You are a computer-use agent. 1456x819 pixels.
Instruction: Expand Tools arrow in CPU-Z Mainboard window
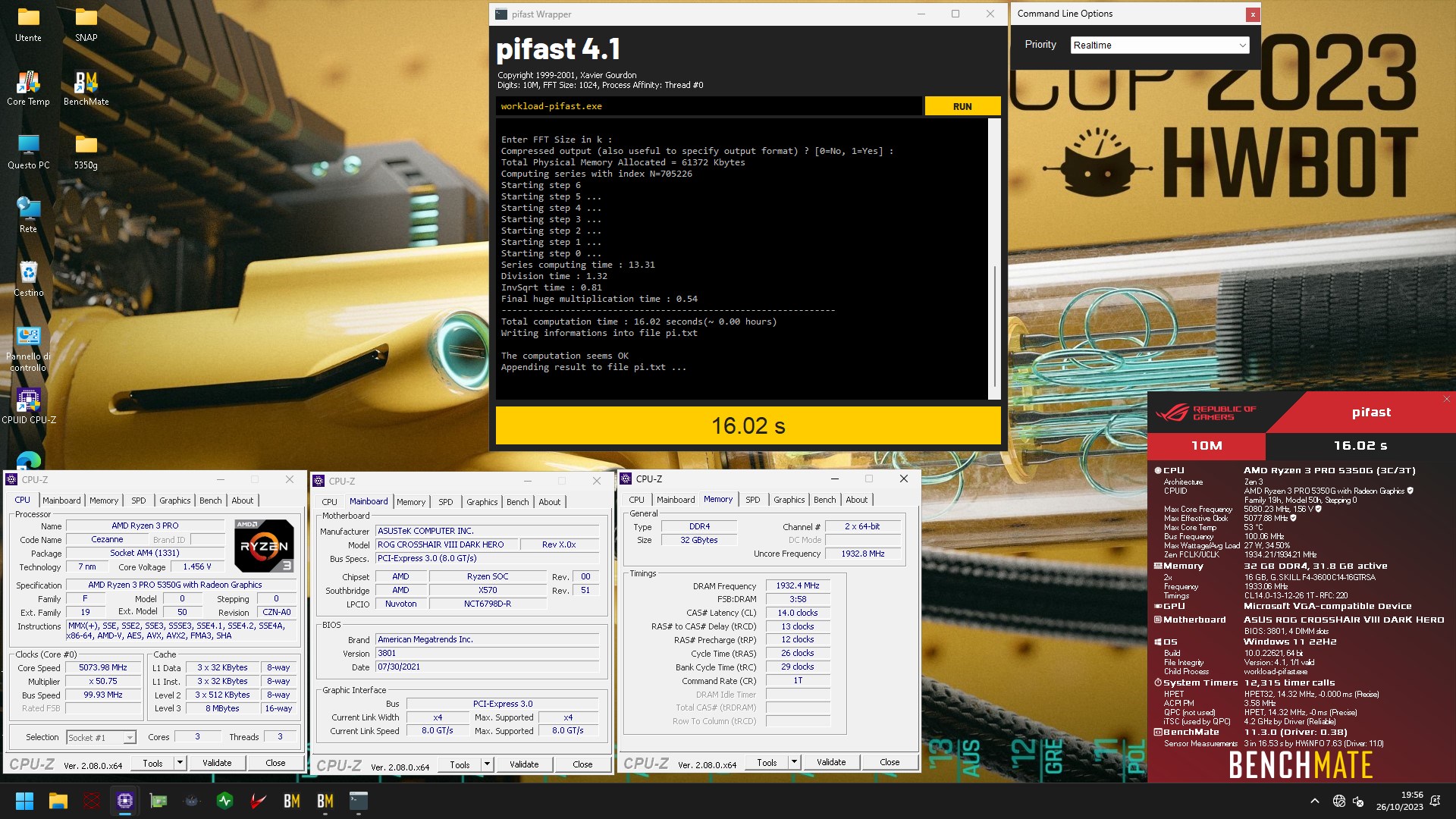[487, 764]
